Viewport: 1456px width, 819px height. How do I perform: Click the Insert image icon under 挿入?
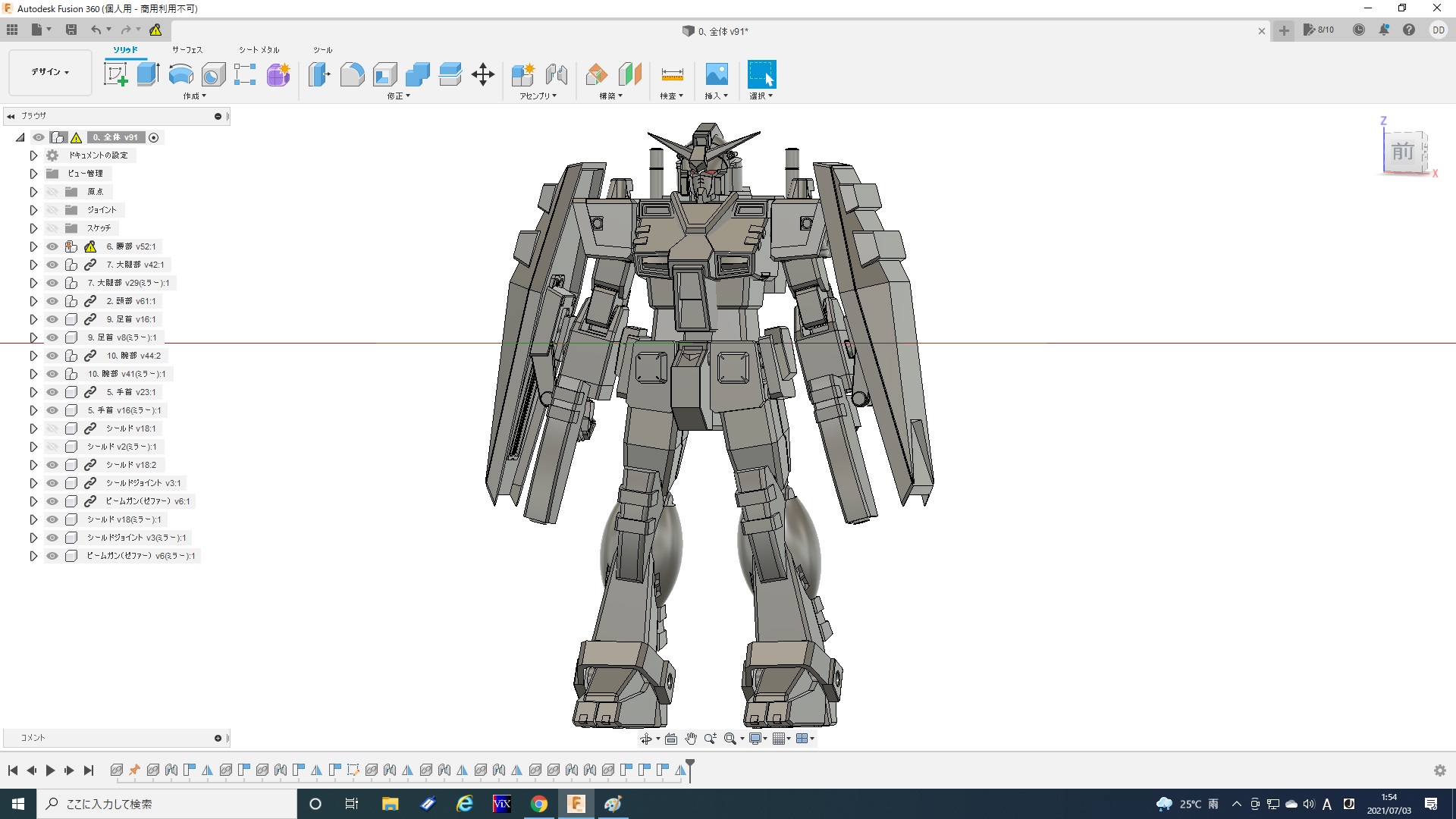click(x=716, y=74)
